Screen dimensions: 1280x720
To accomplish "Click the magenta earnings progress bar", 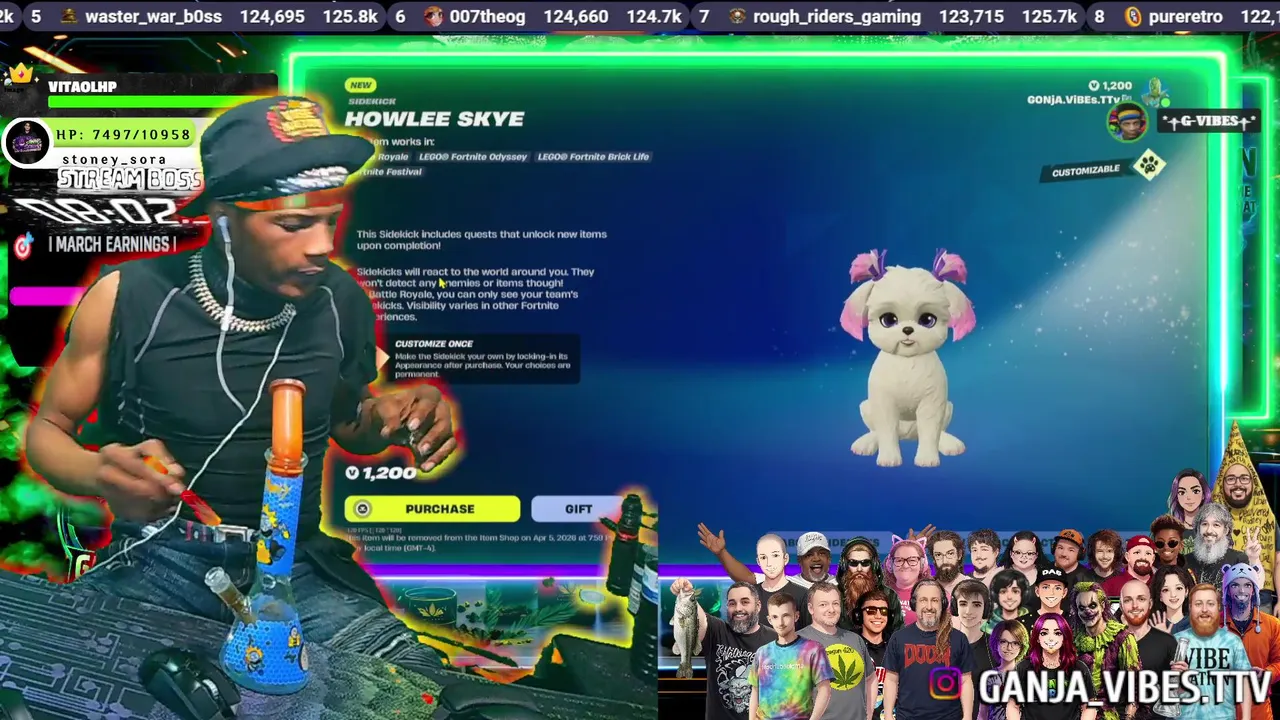I will point(46,296).
